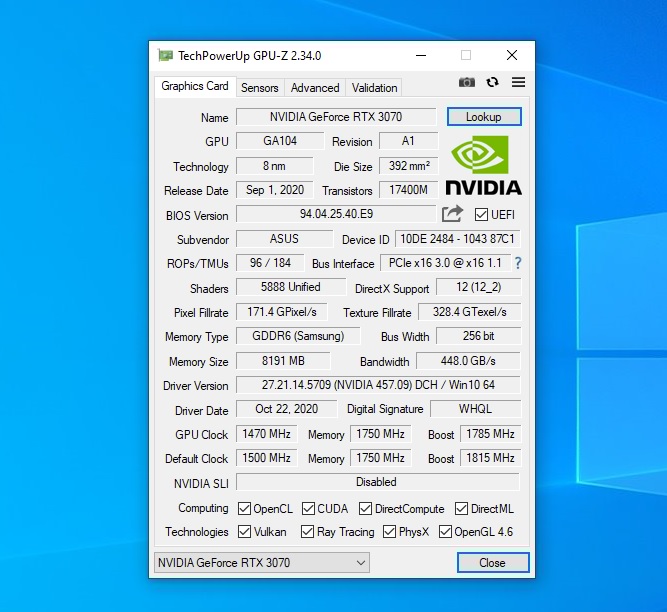Toggle the OpenCL checkbox

click(x=245, y=508)
